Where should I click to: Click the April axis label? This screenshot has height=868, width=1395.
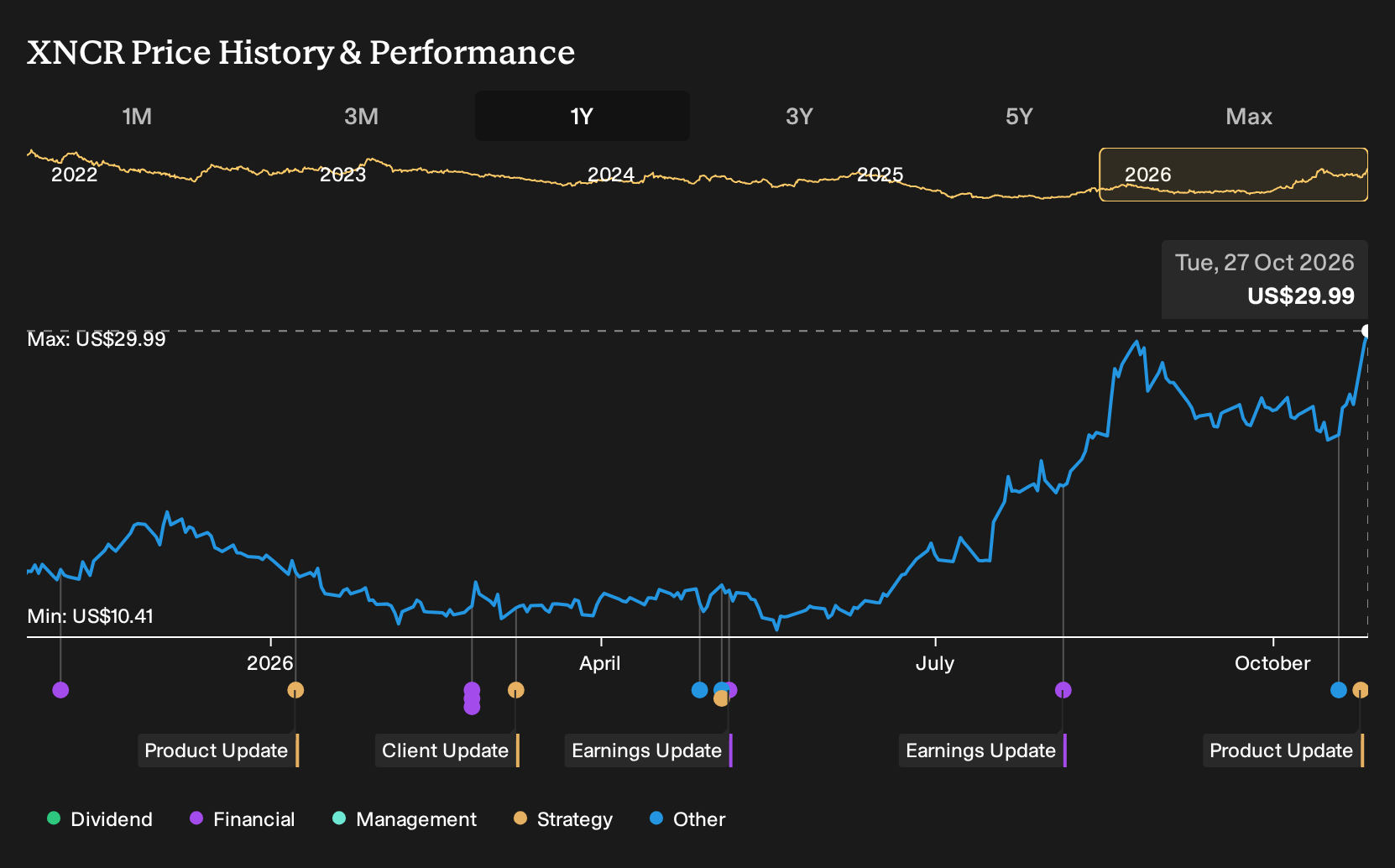click(600, 663)
